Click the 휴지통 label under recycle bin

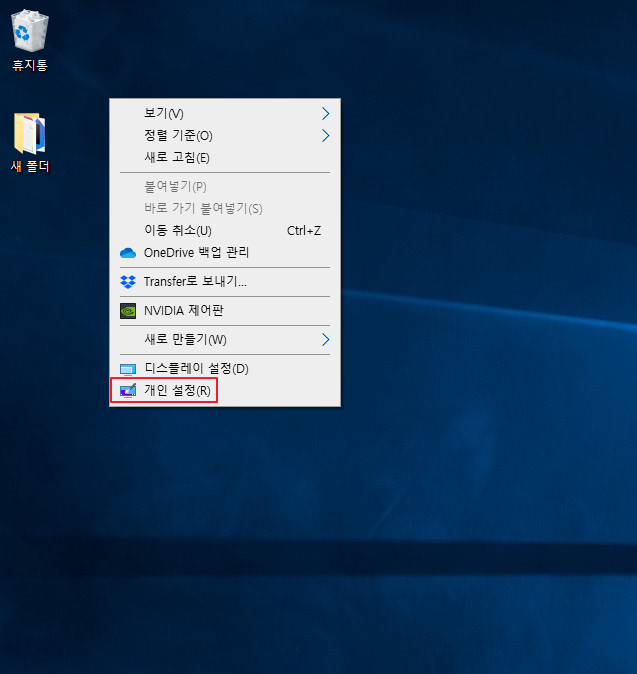coord(30,65)
